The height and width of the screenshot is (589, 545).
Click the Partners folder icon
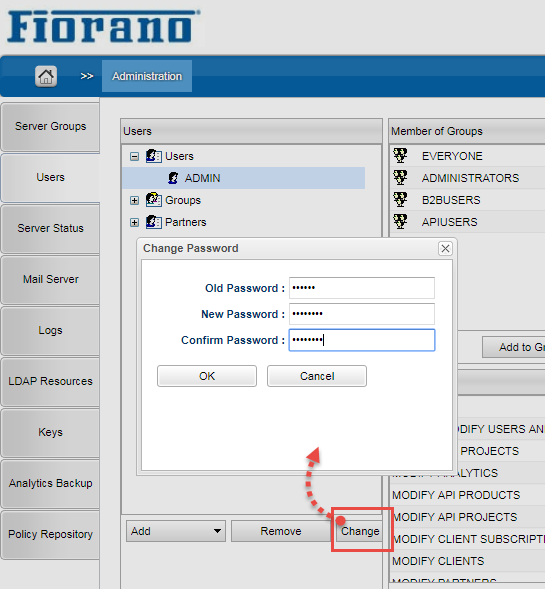pyautogui.click(x=154, y=222)
